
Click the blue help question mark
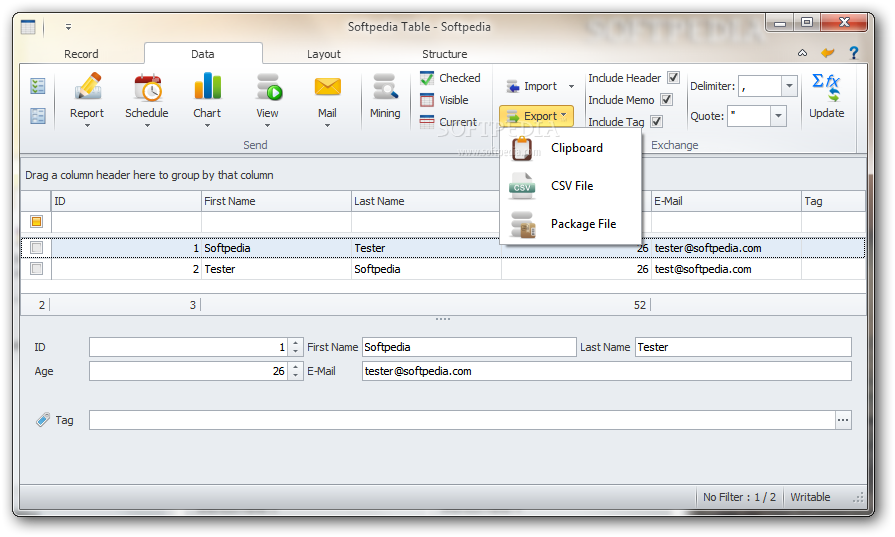tap(853, 53)
